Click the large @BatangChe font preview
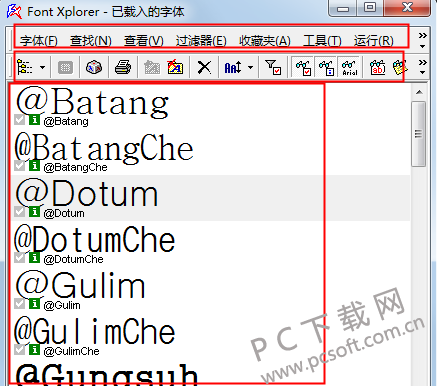437x386 pixels. tap(104, 149)
